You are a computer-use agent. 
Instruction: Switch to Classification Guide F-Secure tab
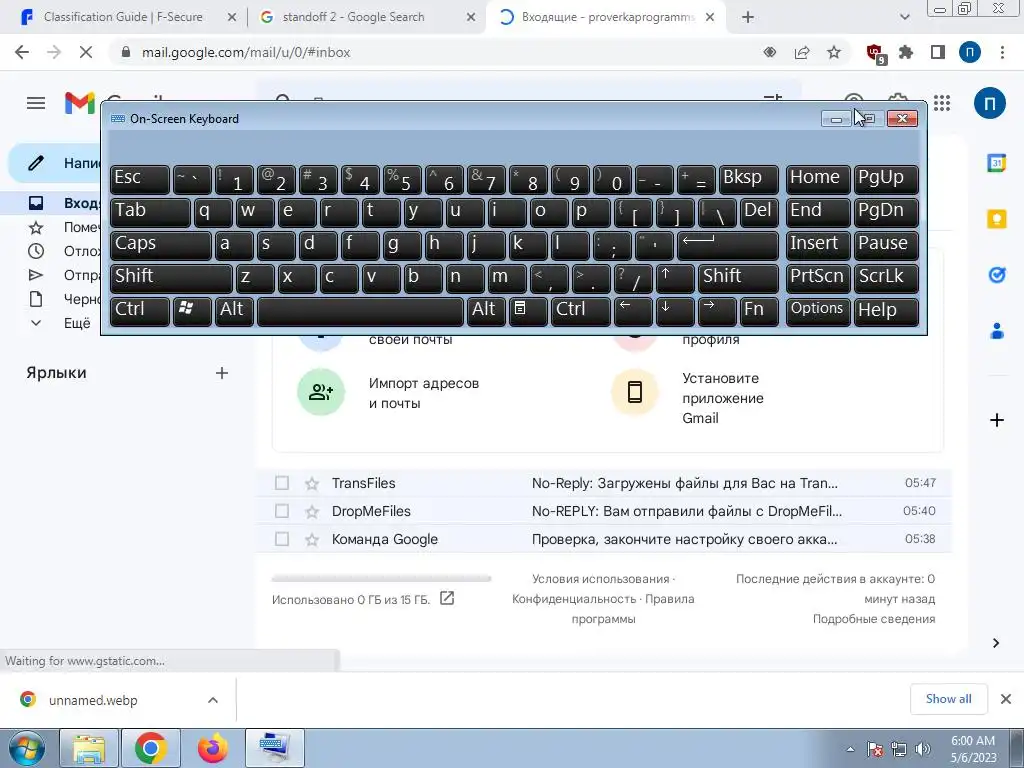click(124, 17)
